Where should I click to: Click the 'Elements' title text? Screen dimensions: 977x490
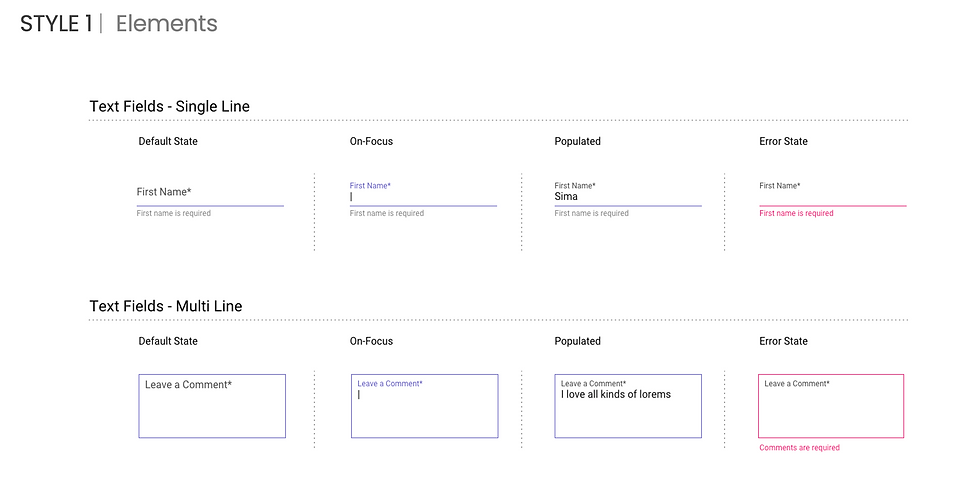point(166,24)
